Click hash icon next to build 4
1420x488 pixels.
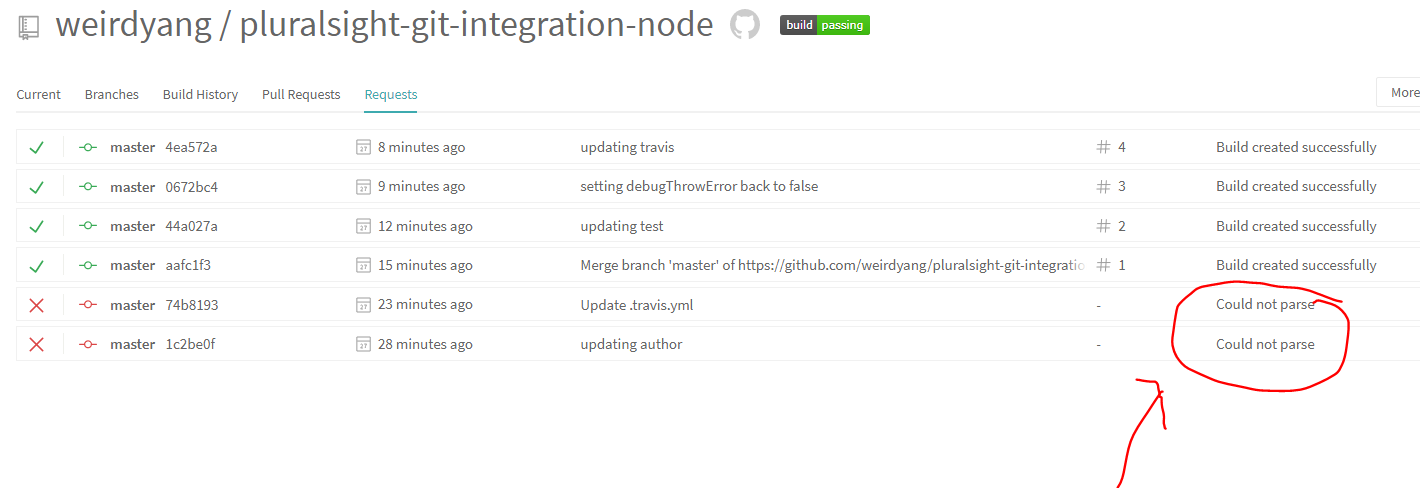tap(1103, 147)
